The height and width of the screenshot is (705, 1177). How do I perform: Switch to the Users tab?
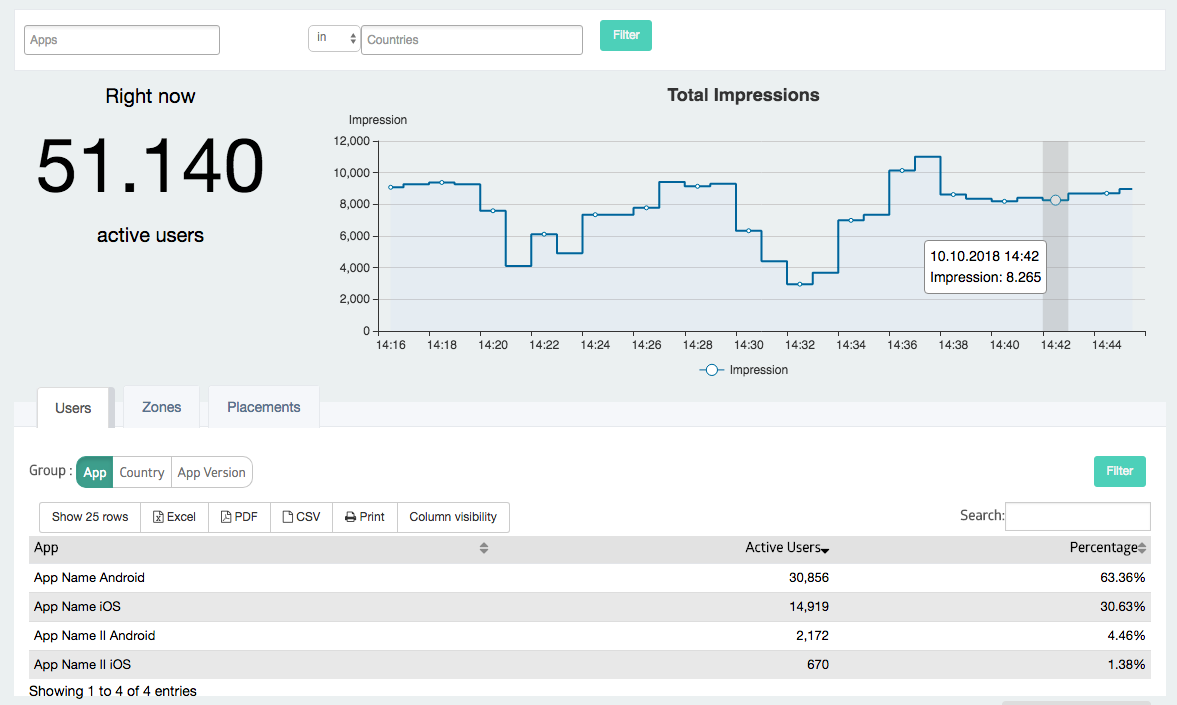(x=73, y=408)
